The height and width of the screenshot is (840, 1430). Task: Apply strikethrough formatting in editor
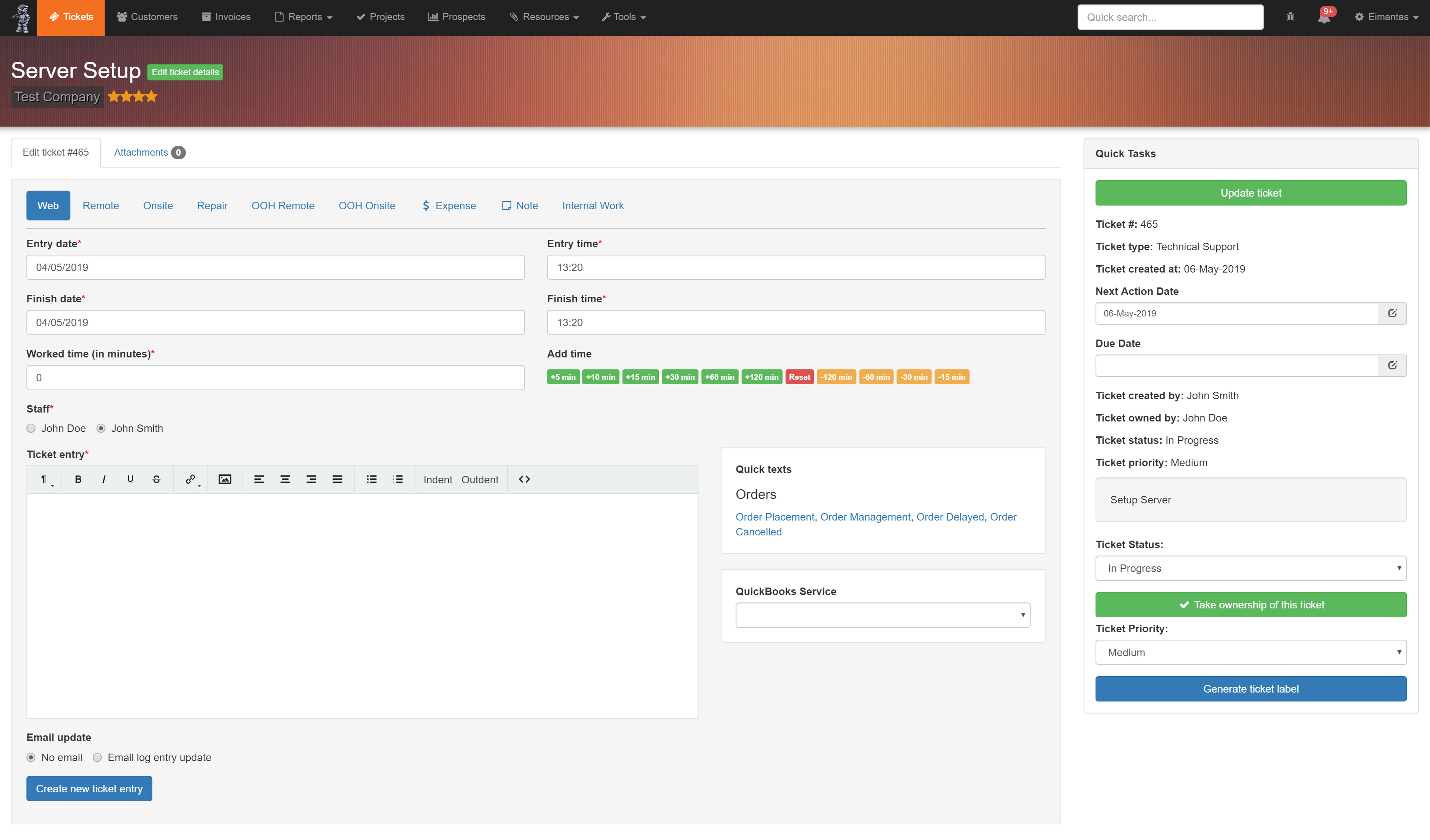pos(157,479)
